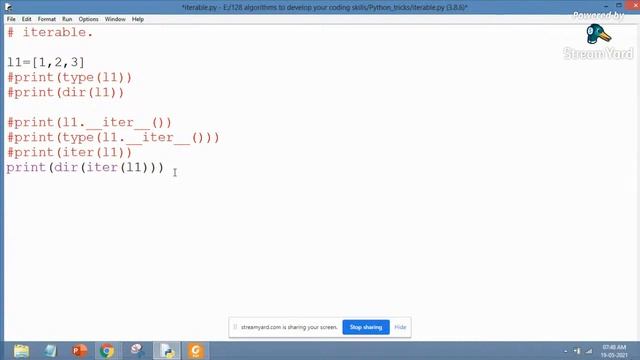Open the Edit menu
Image resolution: width=640 pixels, height=360 pixels.
27,19
